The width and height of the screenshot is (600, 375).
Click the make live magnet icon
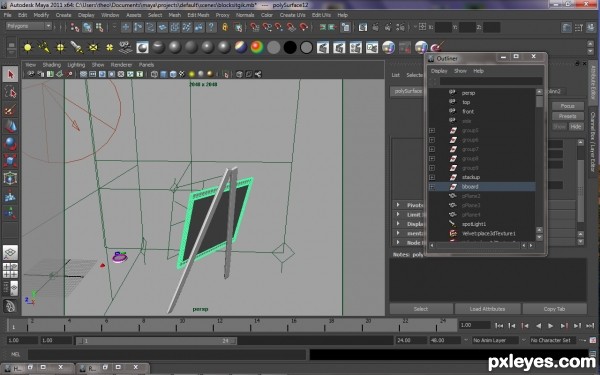point(304,27)
